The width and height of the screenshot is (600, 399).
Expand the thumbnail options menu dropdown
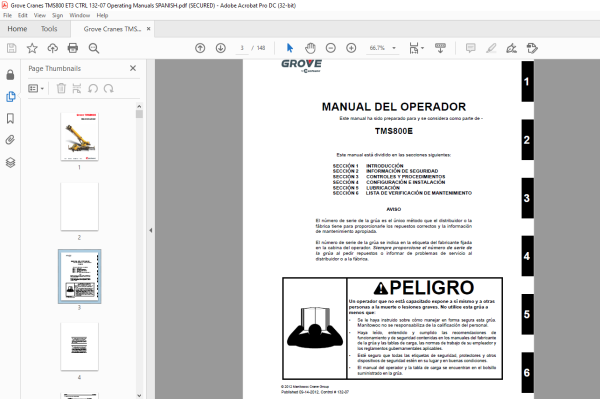[x=36, y=89]
